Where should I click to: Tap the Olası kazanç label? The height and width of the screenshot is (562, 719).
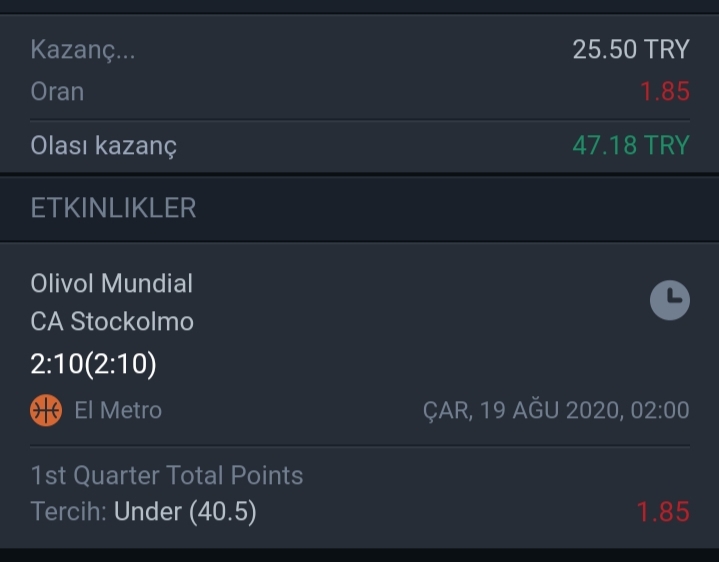point(104,146)
